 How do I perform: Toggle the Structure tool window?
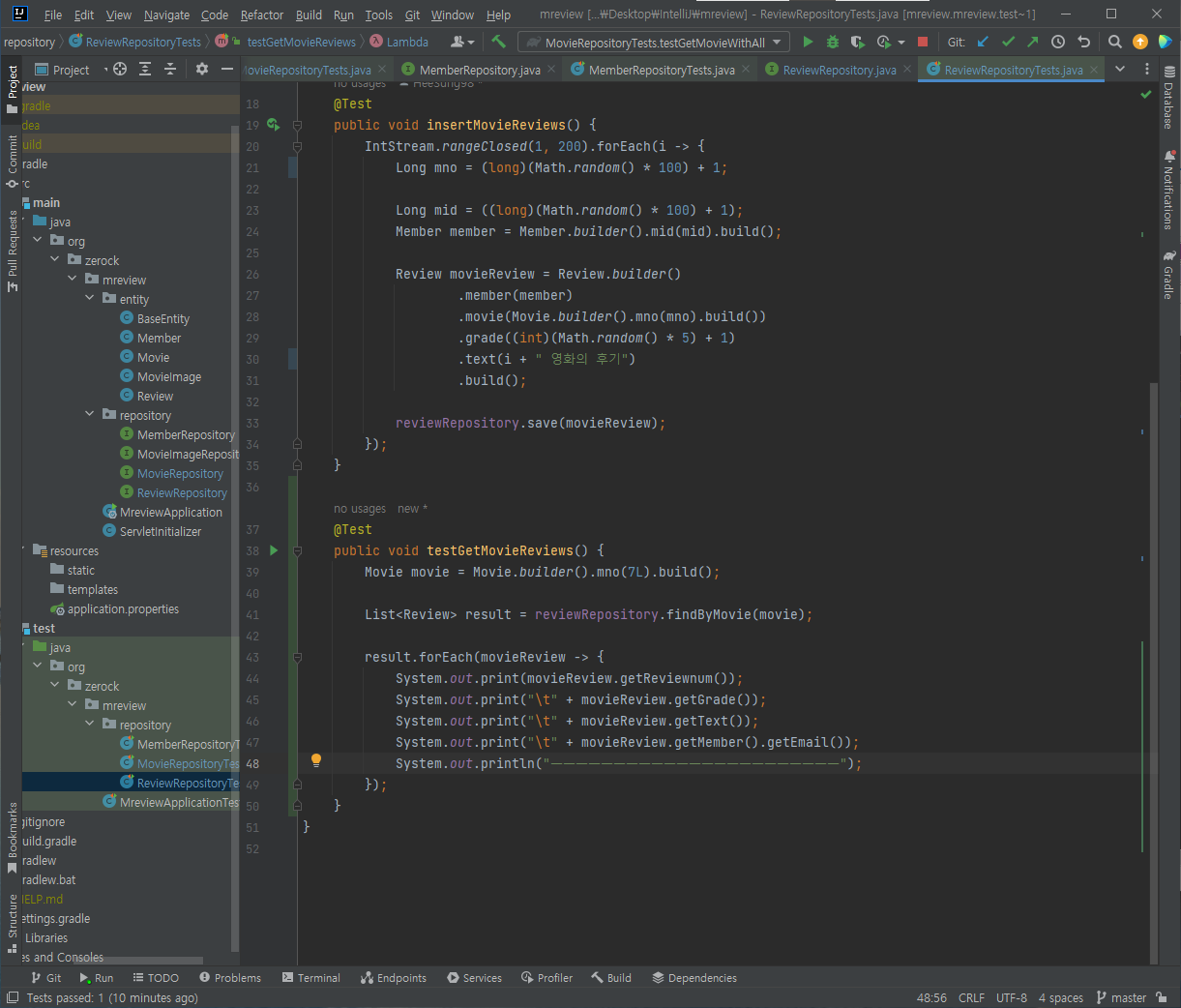point(12,924)
